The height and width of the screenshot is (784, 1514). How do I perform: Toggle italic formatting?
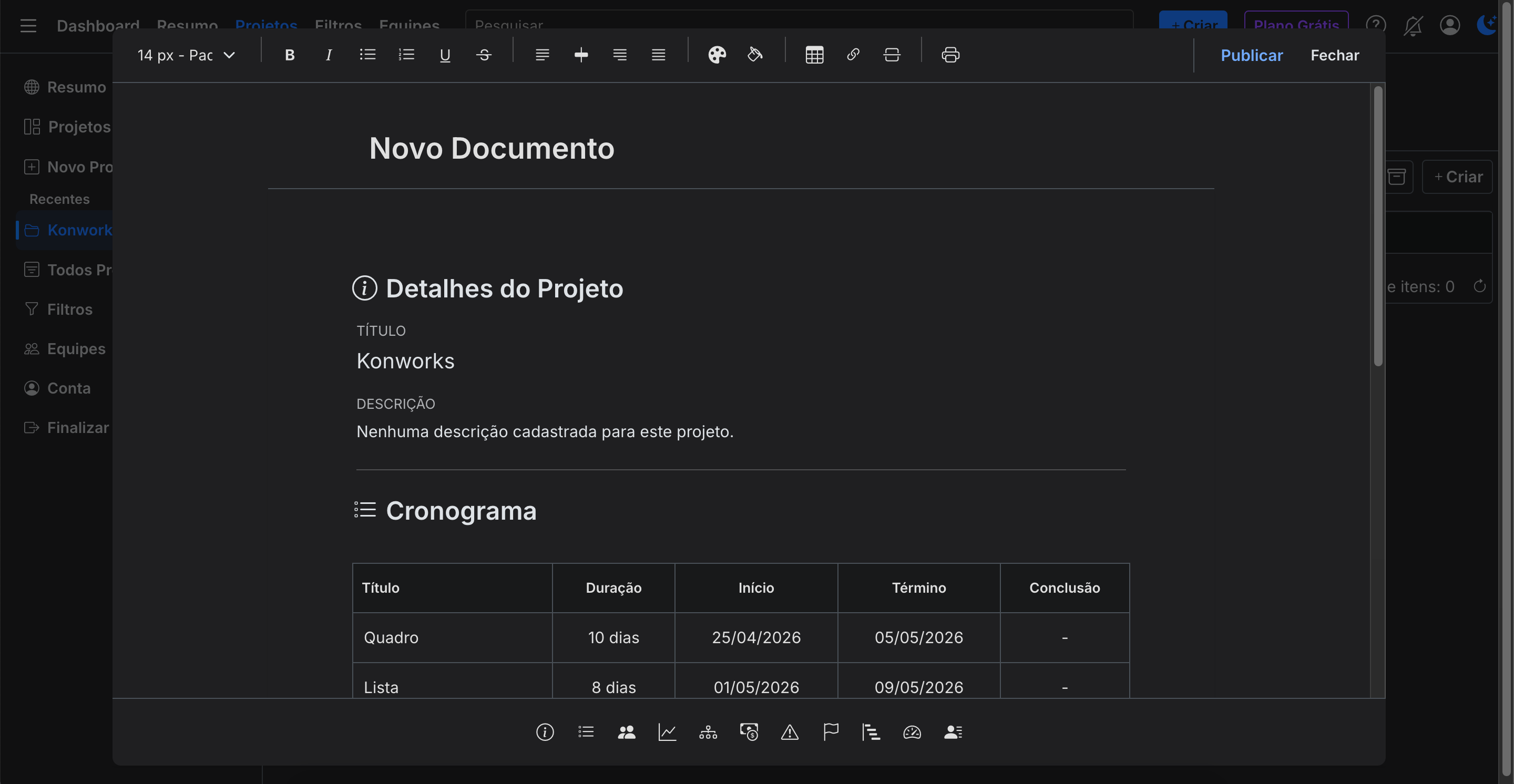(x=329, y=55)
